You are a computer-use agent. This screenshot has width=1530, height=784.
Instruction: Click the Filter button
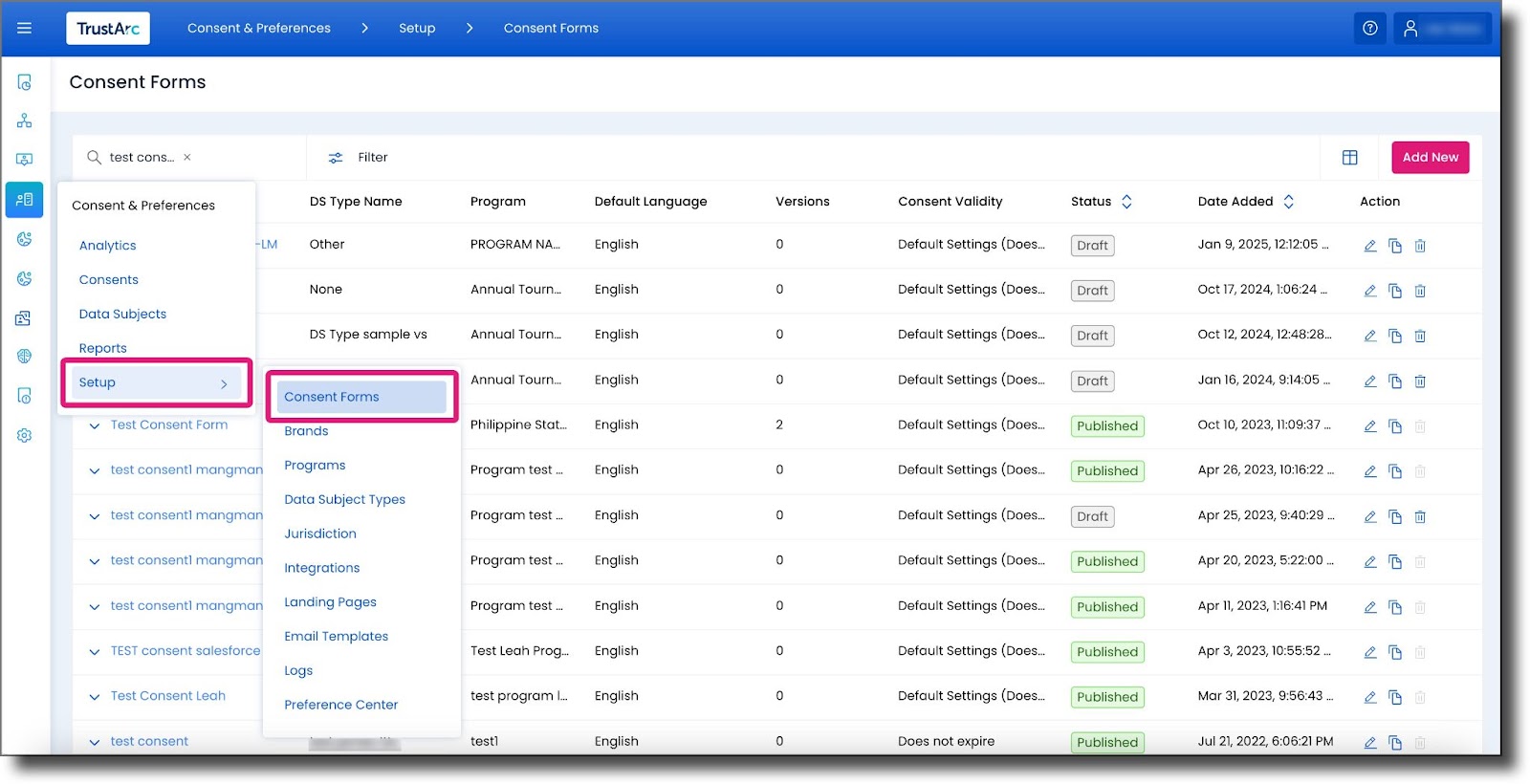click(x=359, y=158)
